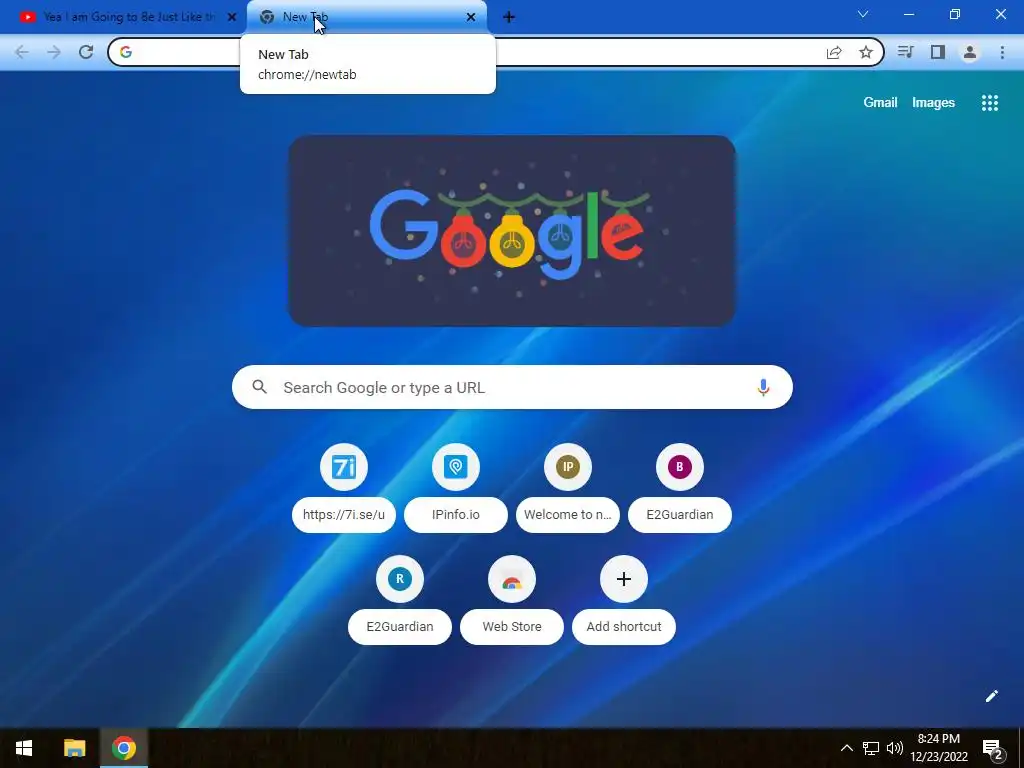1024x768 pixels.
Task: Click the 'Add shortcut' label
Action: [x=624, y=627]
